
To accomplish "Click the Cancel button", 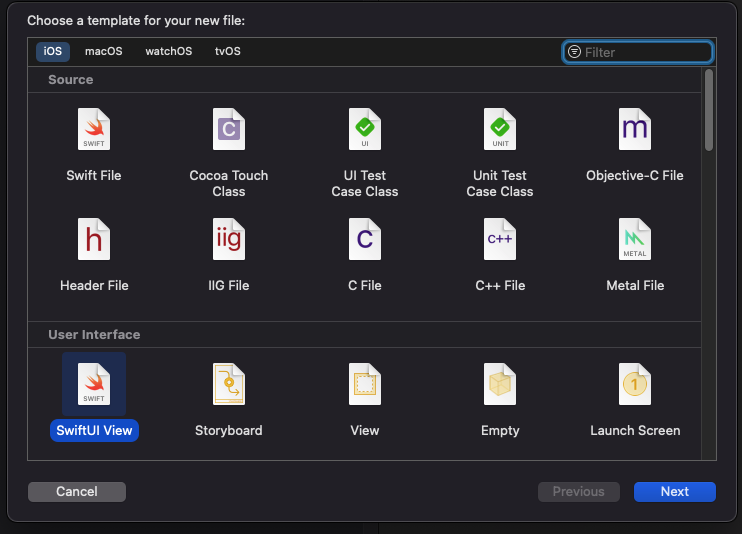I will [x=77, y=491].
